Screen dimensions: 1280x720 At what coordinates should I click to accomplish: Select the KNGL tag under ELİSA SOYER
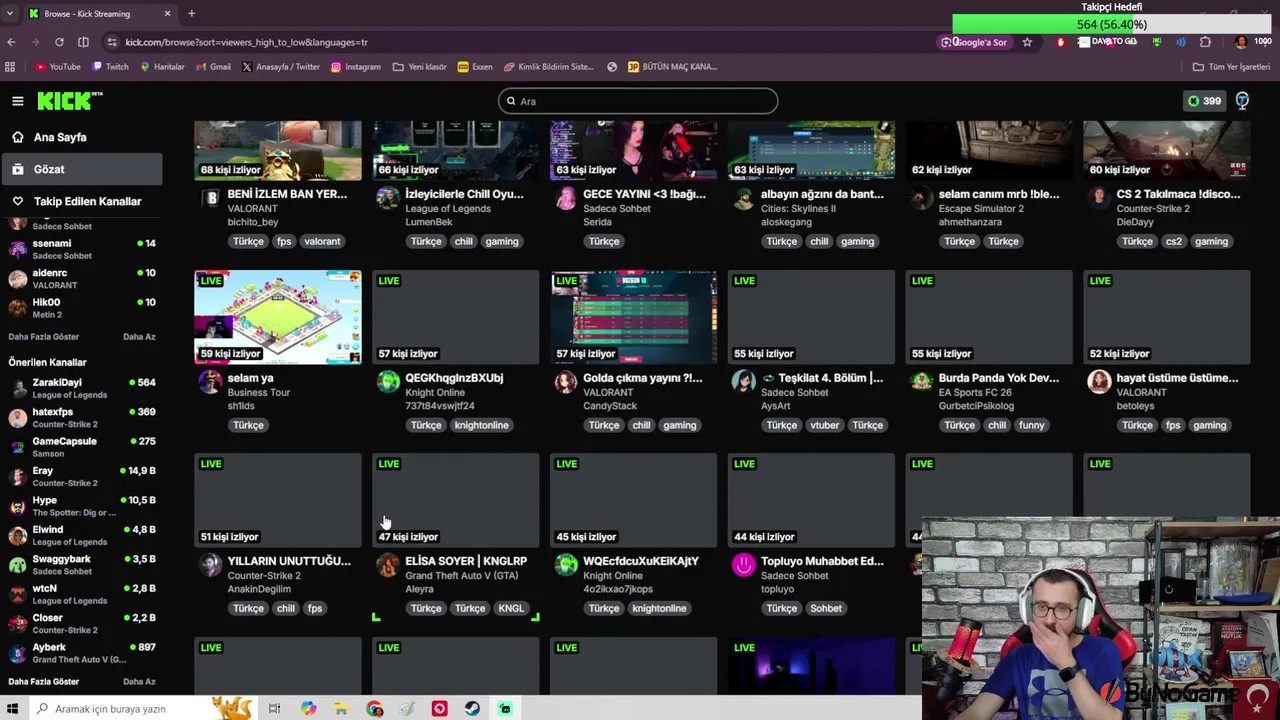(x=511, y=608)
